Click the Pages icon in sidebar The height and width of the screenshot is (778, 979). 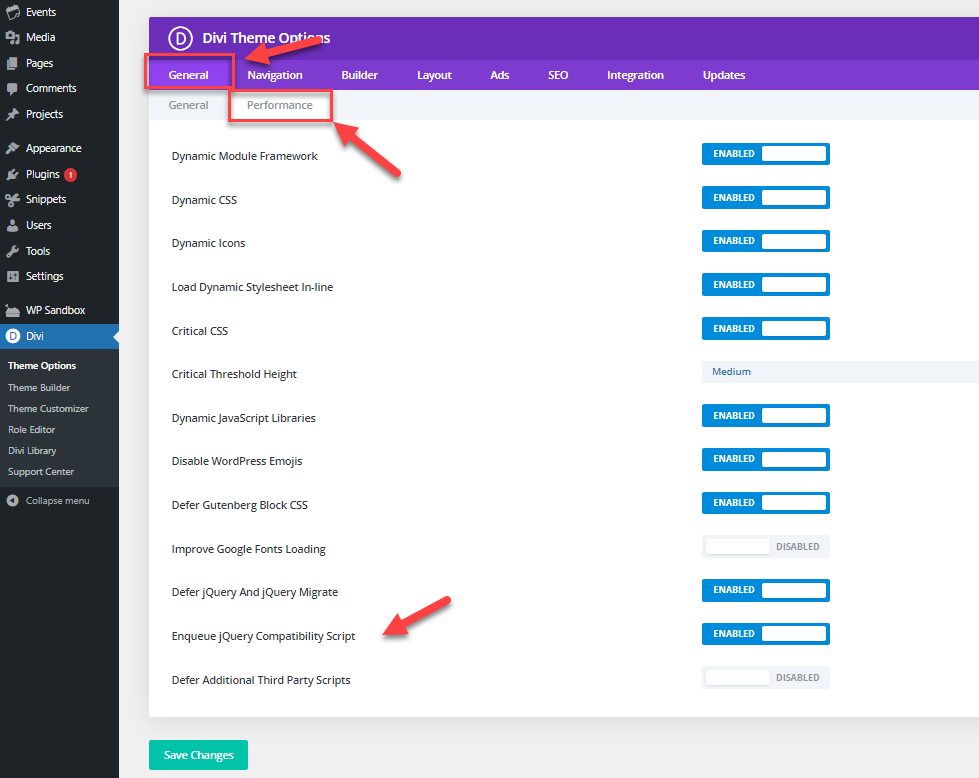point(12,63)
